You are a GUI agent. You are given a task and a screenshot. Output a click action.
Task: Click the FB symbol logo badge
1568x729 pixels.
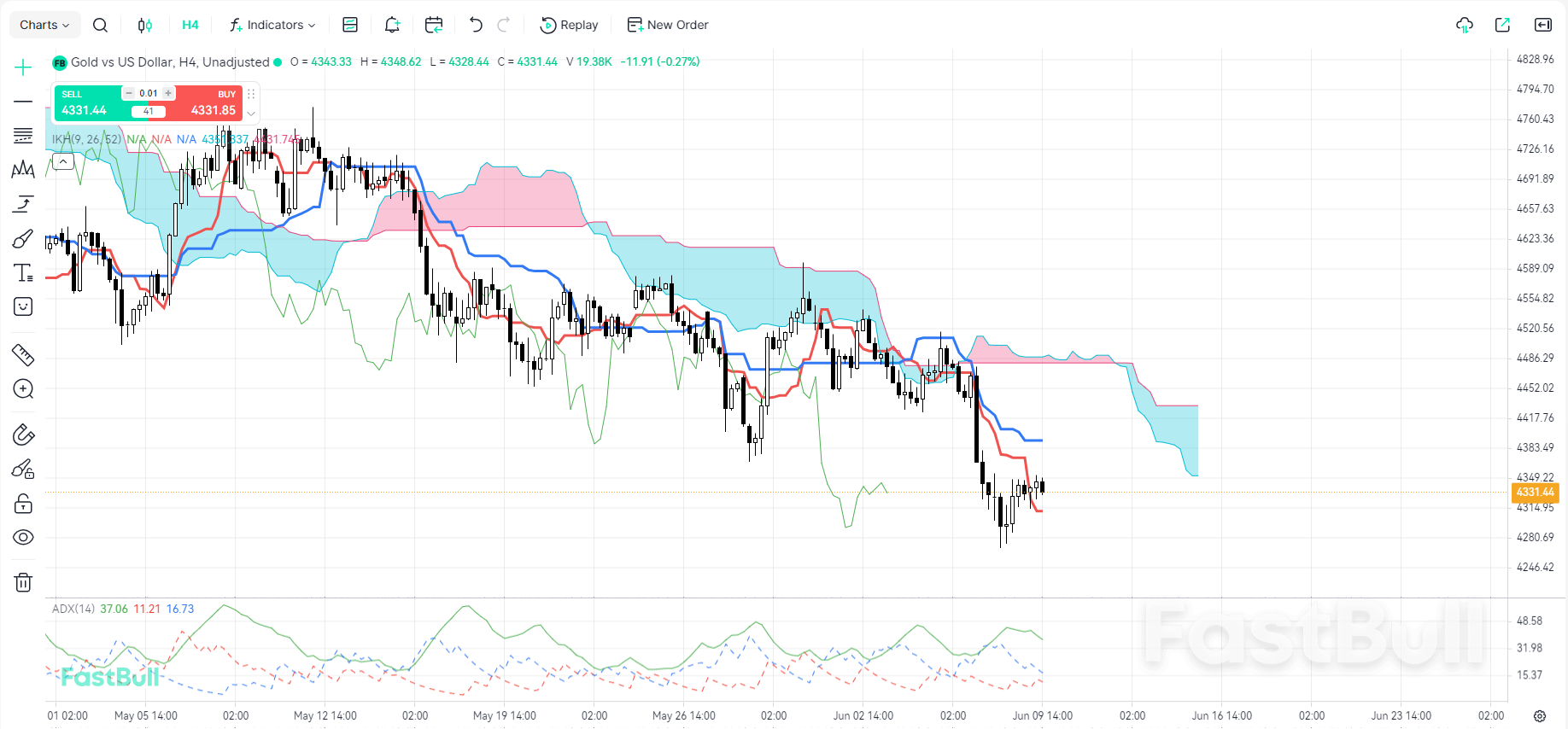pos(60,62)
